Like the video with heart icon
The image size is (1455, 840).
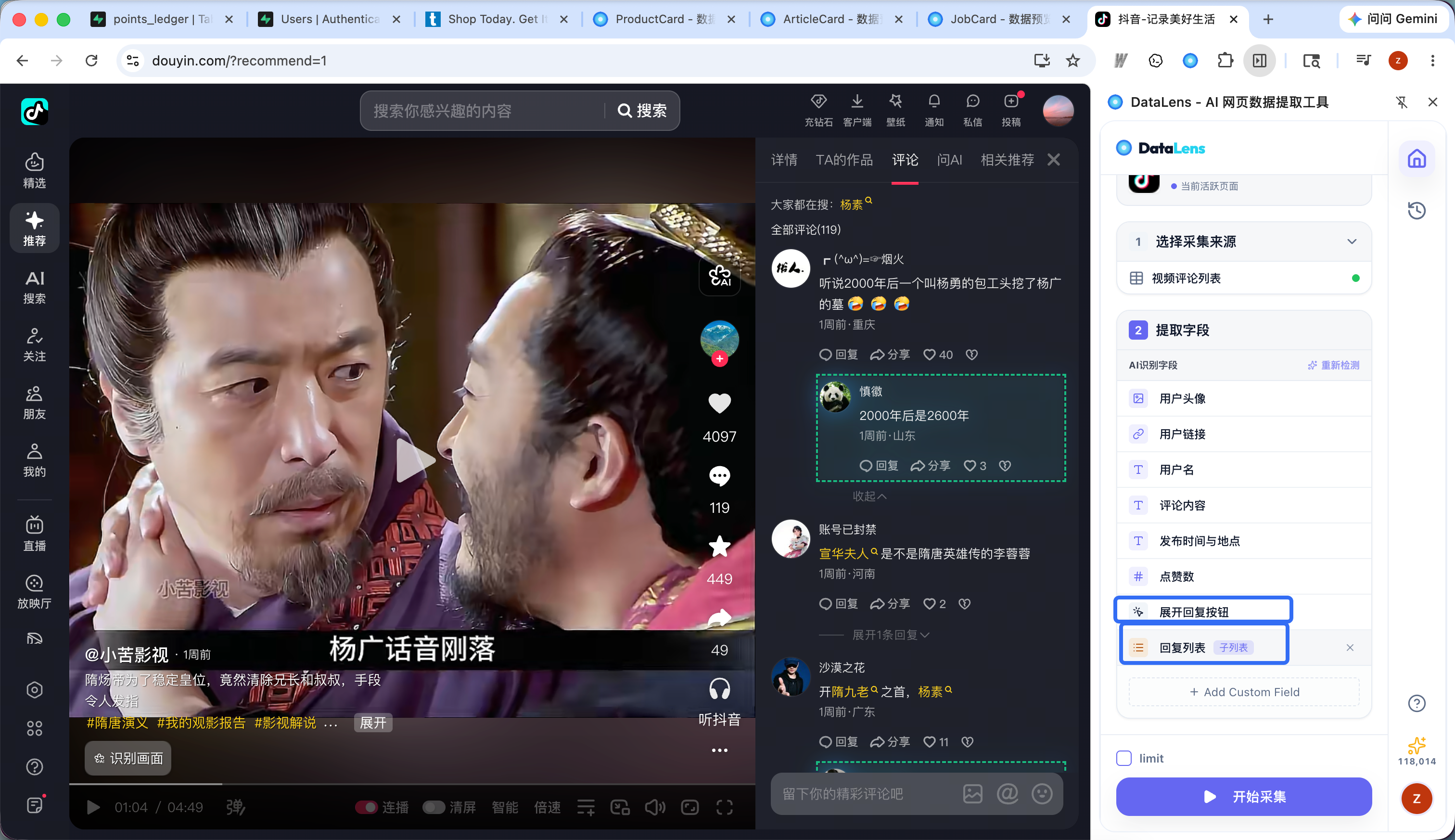(719, 403)
